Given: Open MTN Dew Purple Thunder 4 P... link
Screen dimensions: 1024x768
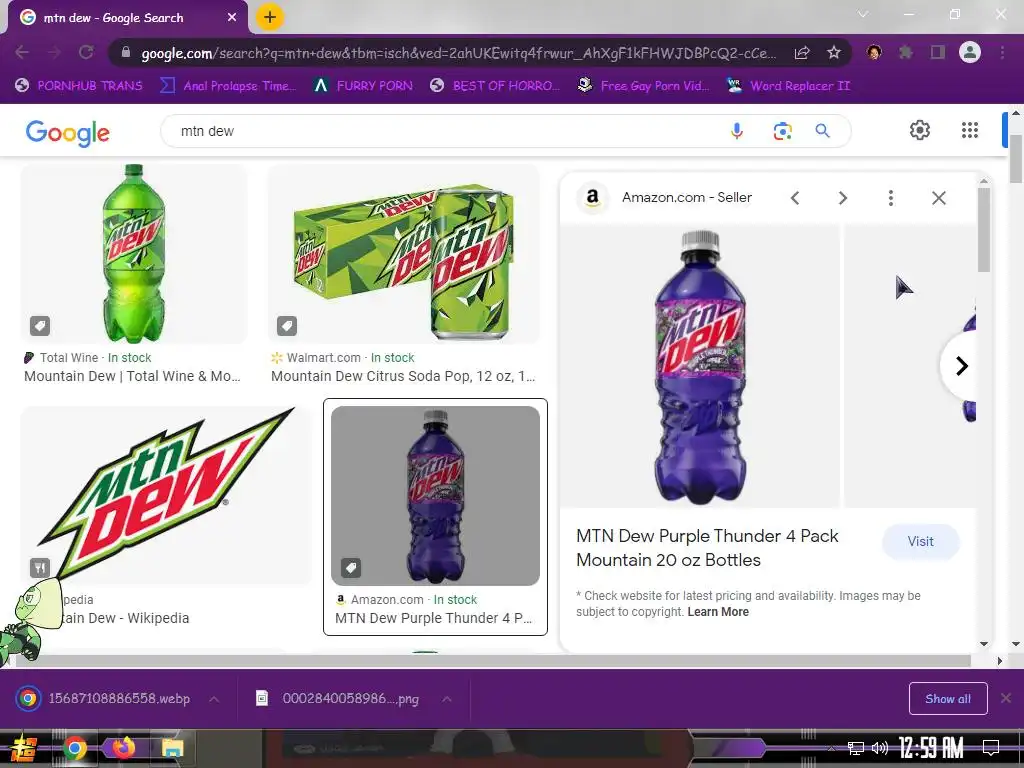Looking at the screenshot, I should [x=433, y=618].
